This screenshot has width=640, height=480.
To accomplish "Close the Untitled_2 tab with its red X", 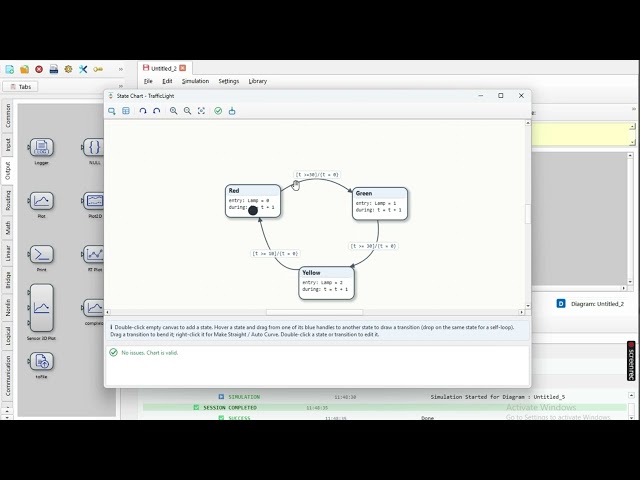I will [183, 68].
